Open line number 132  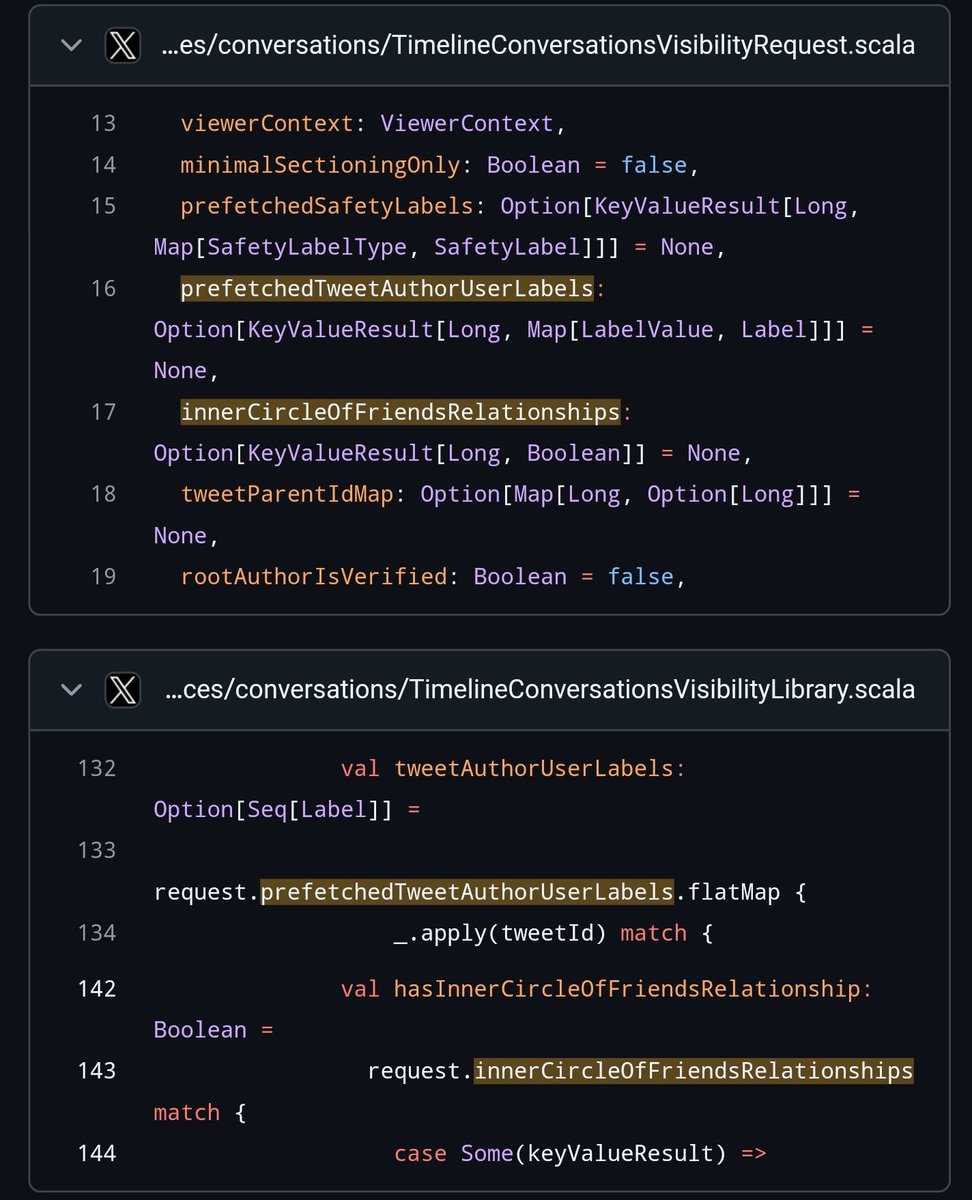click(x=97, y=769)
